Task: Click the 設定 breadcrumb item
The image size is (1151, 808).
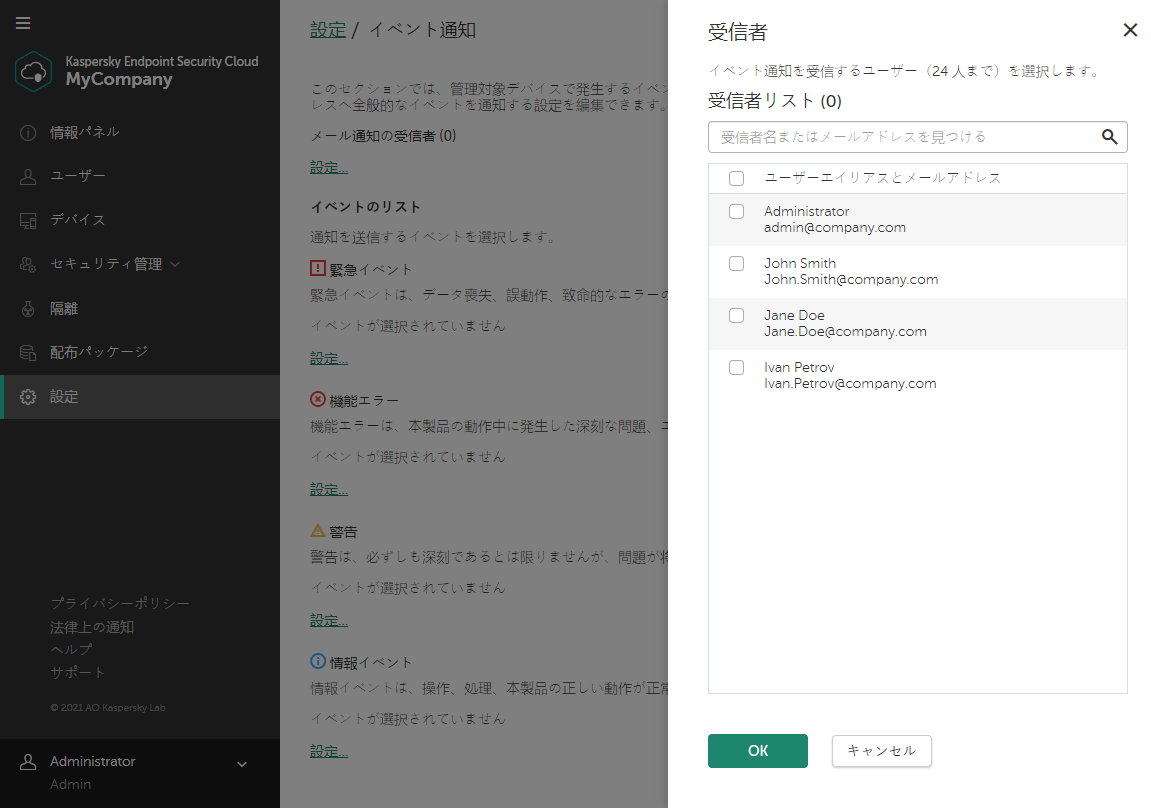Action: coord(328,30)
